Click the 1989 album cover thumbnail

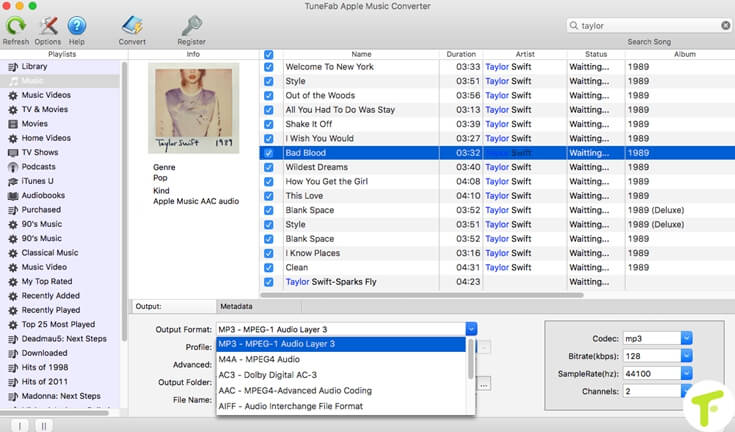(193, 108)
